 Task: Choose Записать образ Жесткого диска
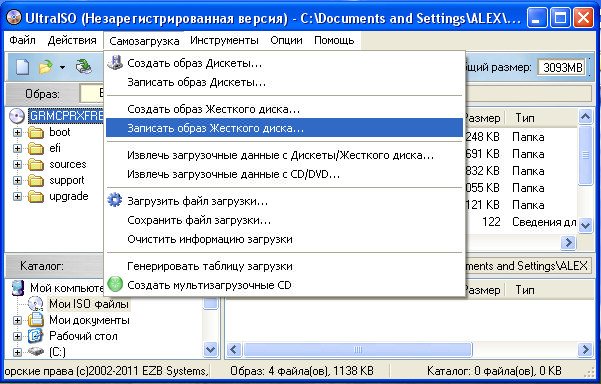(284, 128)
